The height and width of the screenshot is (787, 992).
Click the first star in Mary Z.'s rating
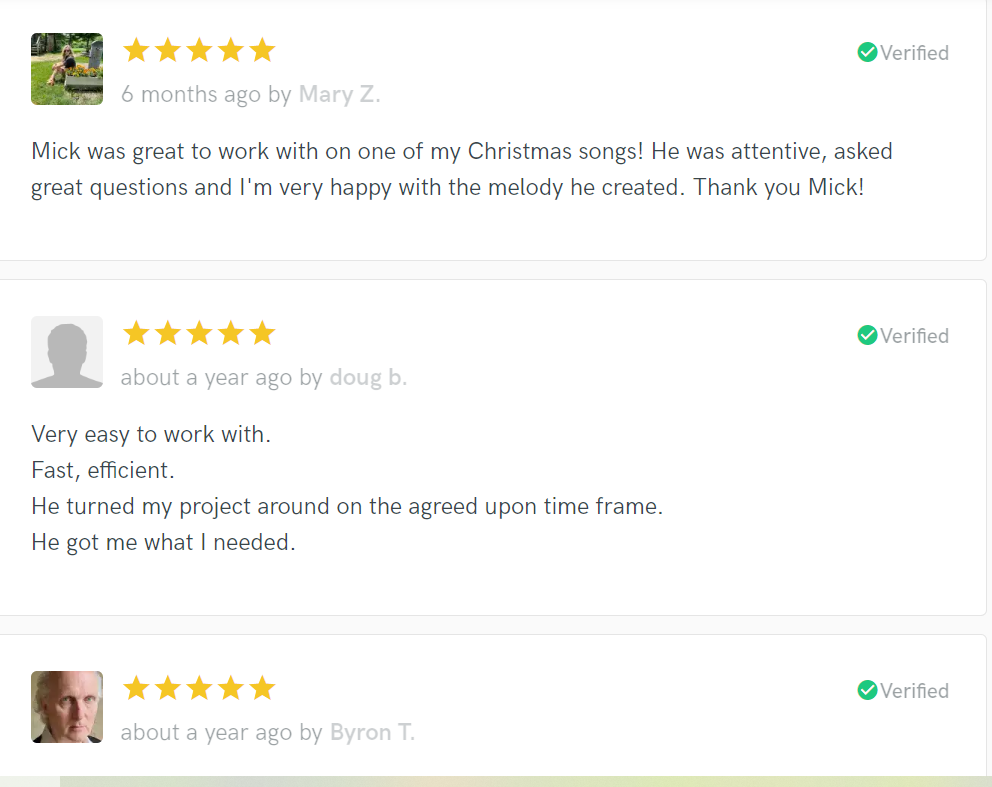point(136,50)
